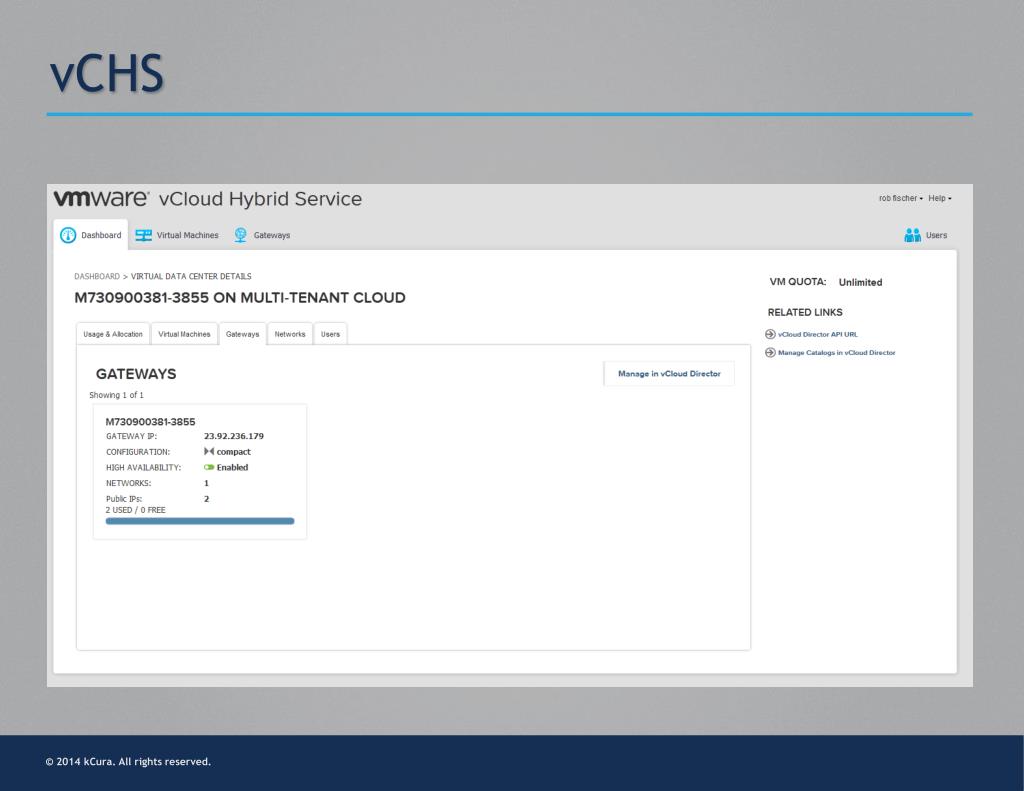Follow the vCloud Director API URL link
1024x791 pixels.
(x=818, y=334)
